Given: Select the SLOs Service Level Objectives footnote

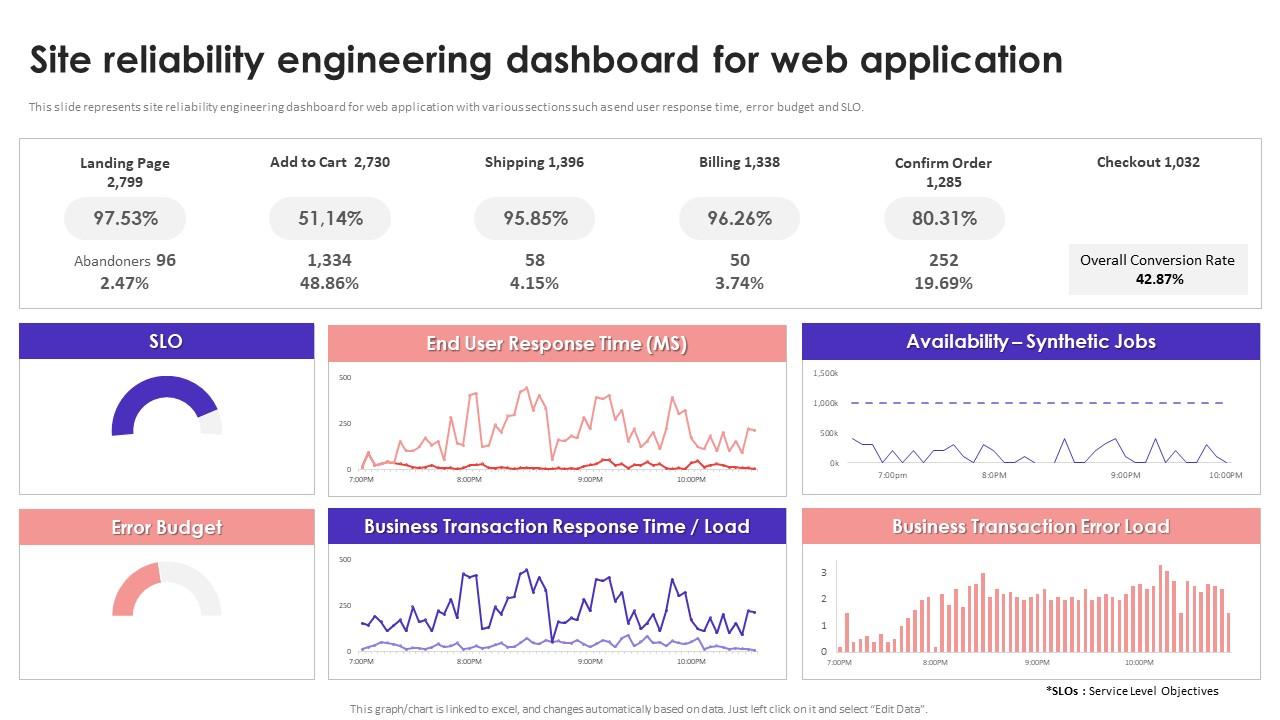Looking at the screenshot, I should click(x=1129, y=690).
